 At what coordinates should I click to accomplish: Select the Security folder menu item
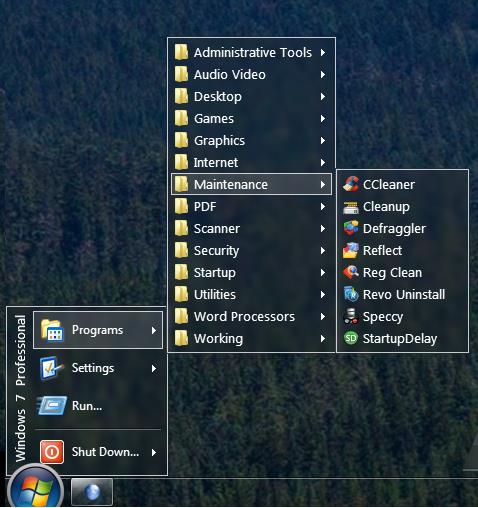(x=251, y=251)
